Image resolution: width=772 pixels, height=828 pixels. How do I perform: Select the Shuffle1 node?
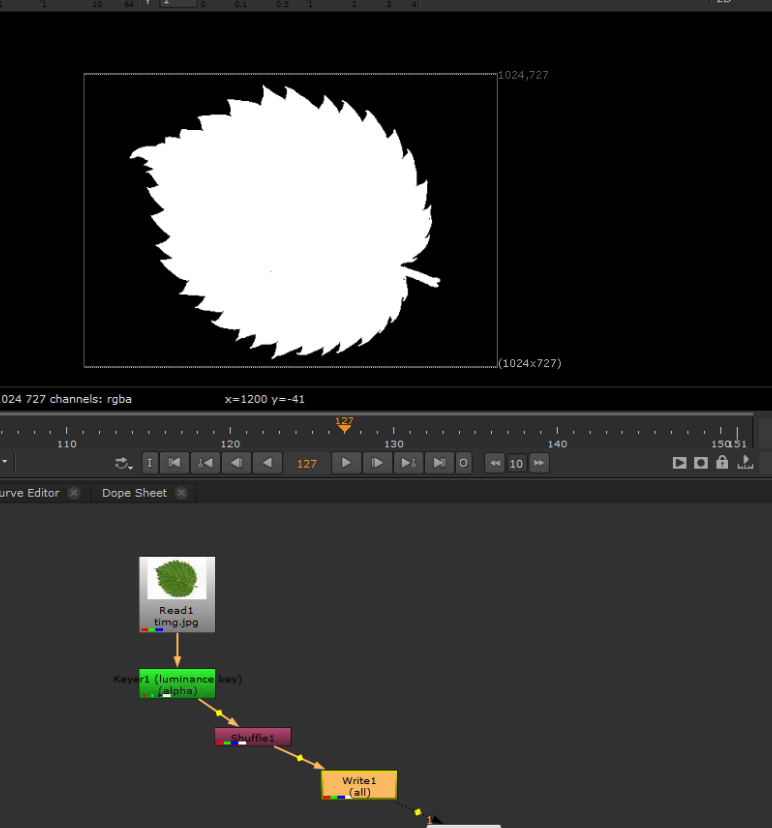click(x=253, y=737)
